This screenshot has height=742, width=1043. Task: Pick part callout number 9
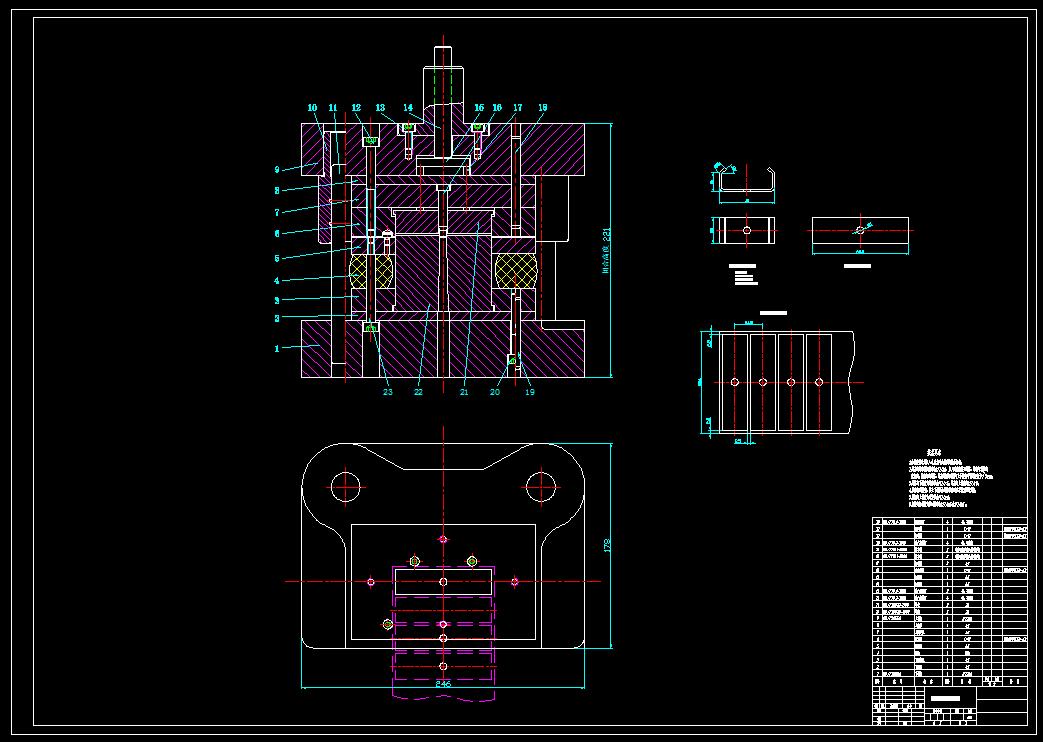tap(277, 170)
